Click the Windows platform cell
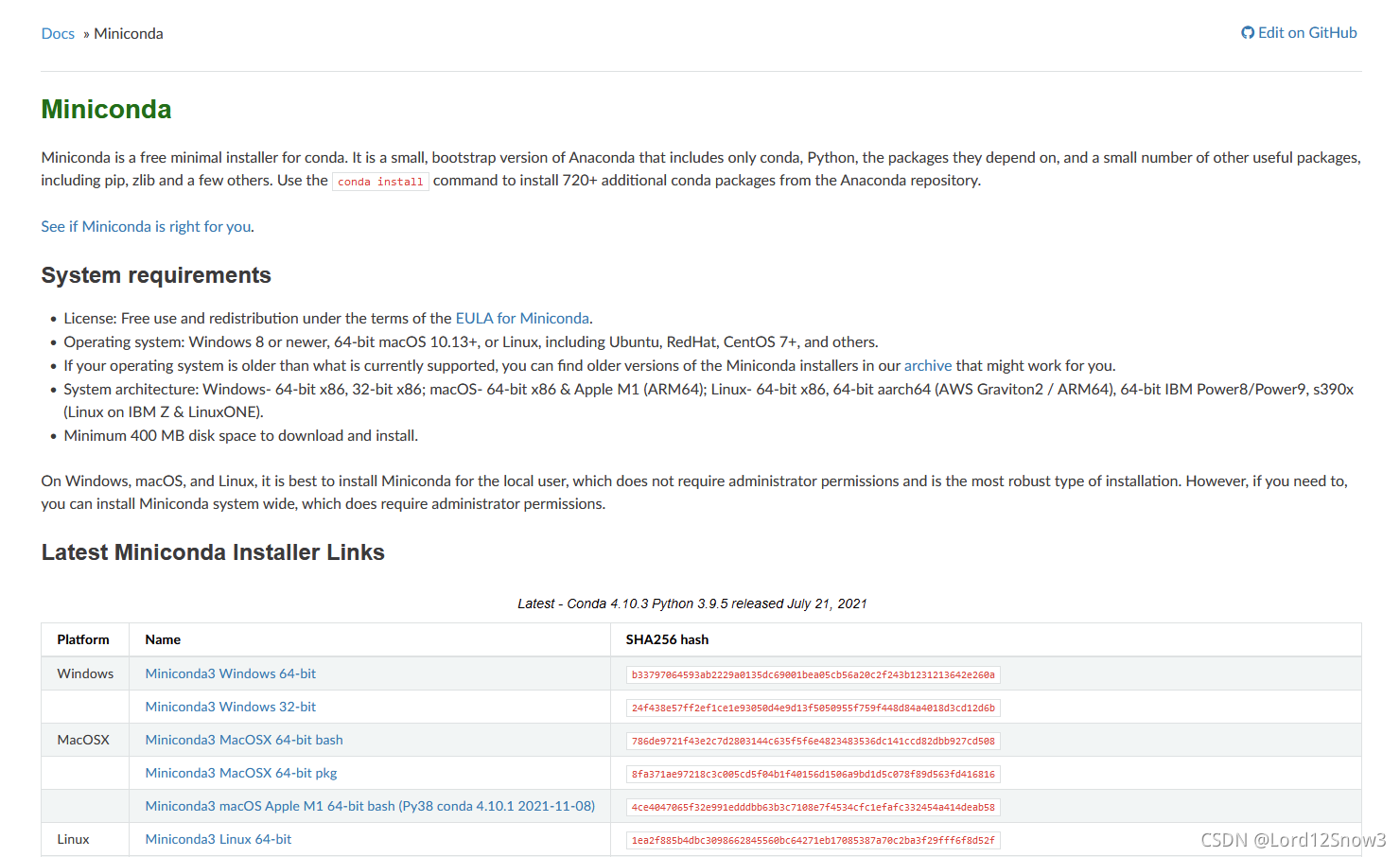Image resolution: width=1400 pixels, height=857 pixels. click(x=85, y=673)
